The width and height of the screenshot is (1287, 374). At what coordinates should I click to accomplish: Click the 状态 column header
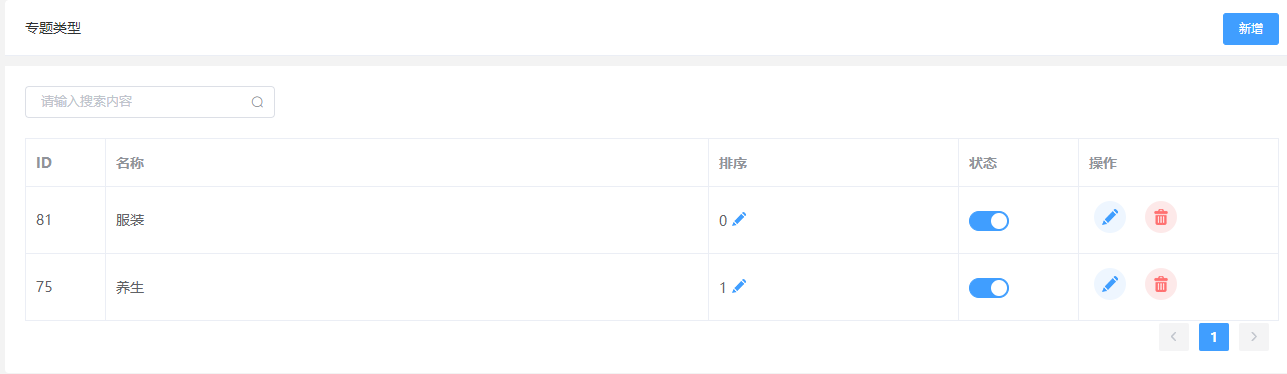[x=983, y=163]
